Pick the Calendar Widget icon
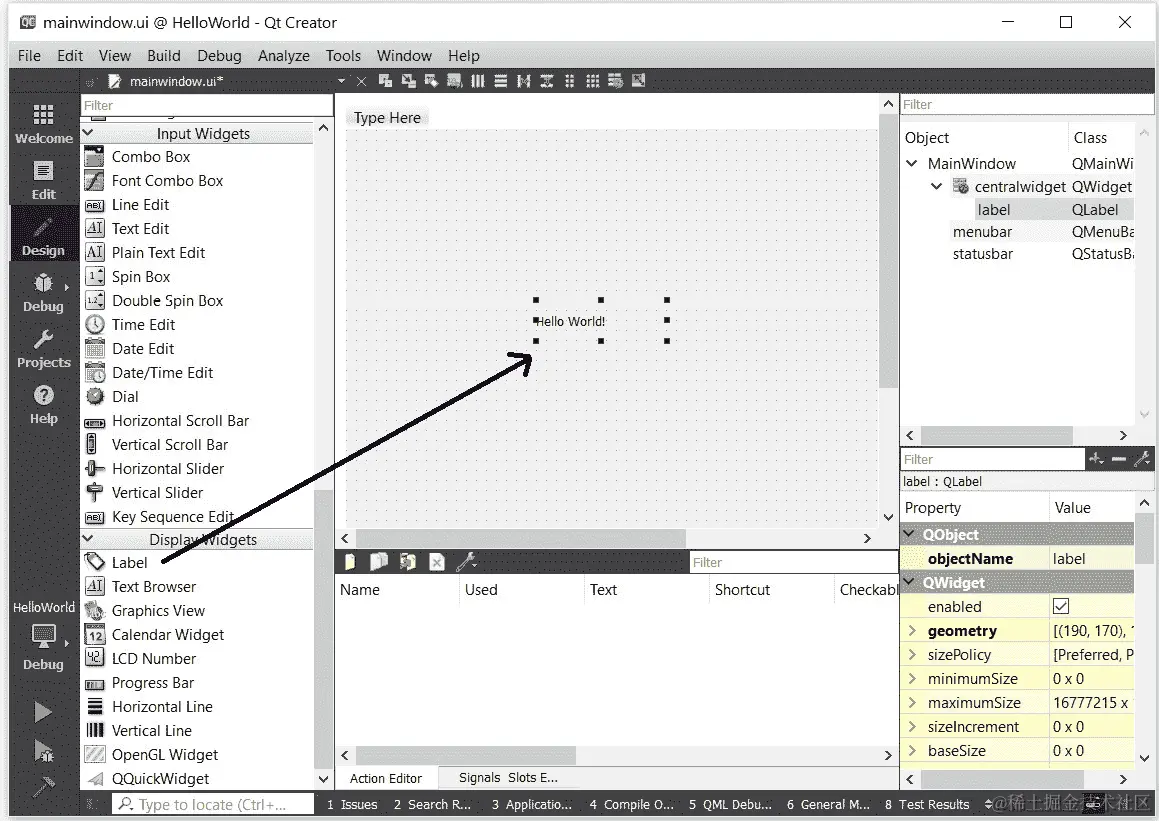Screen dimensions: 1159x821 tap(95, 635)
